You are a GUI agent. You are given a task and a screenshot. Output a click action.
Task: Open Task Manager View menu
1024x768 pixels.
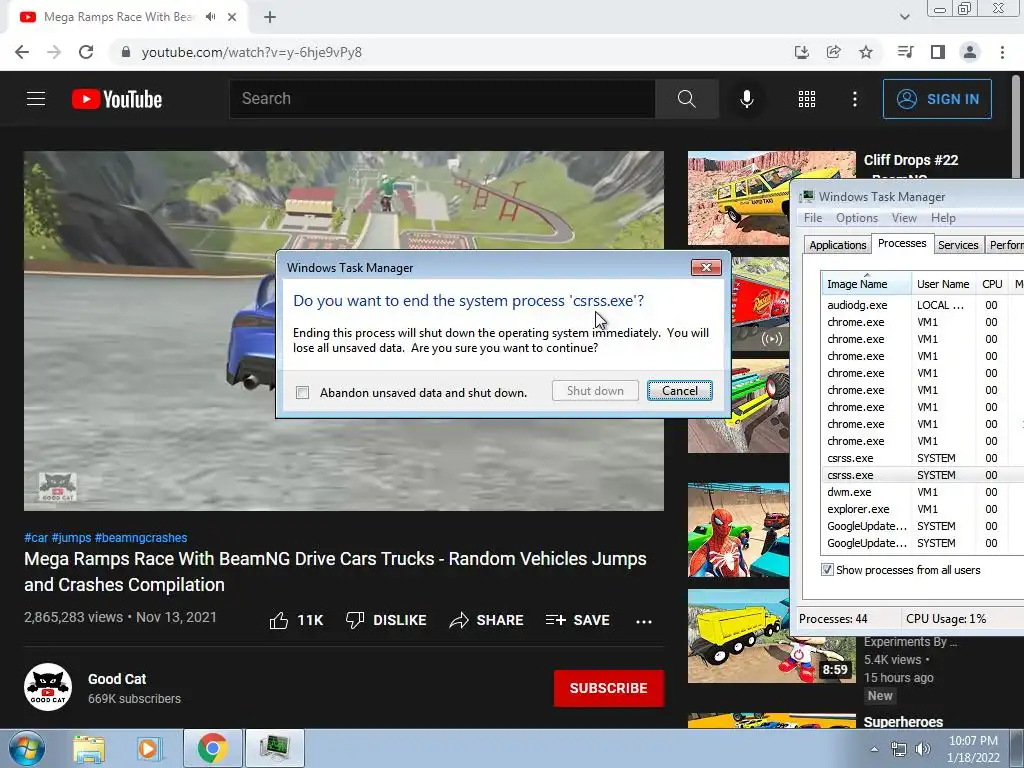click(904, 218)
